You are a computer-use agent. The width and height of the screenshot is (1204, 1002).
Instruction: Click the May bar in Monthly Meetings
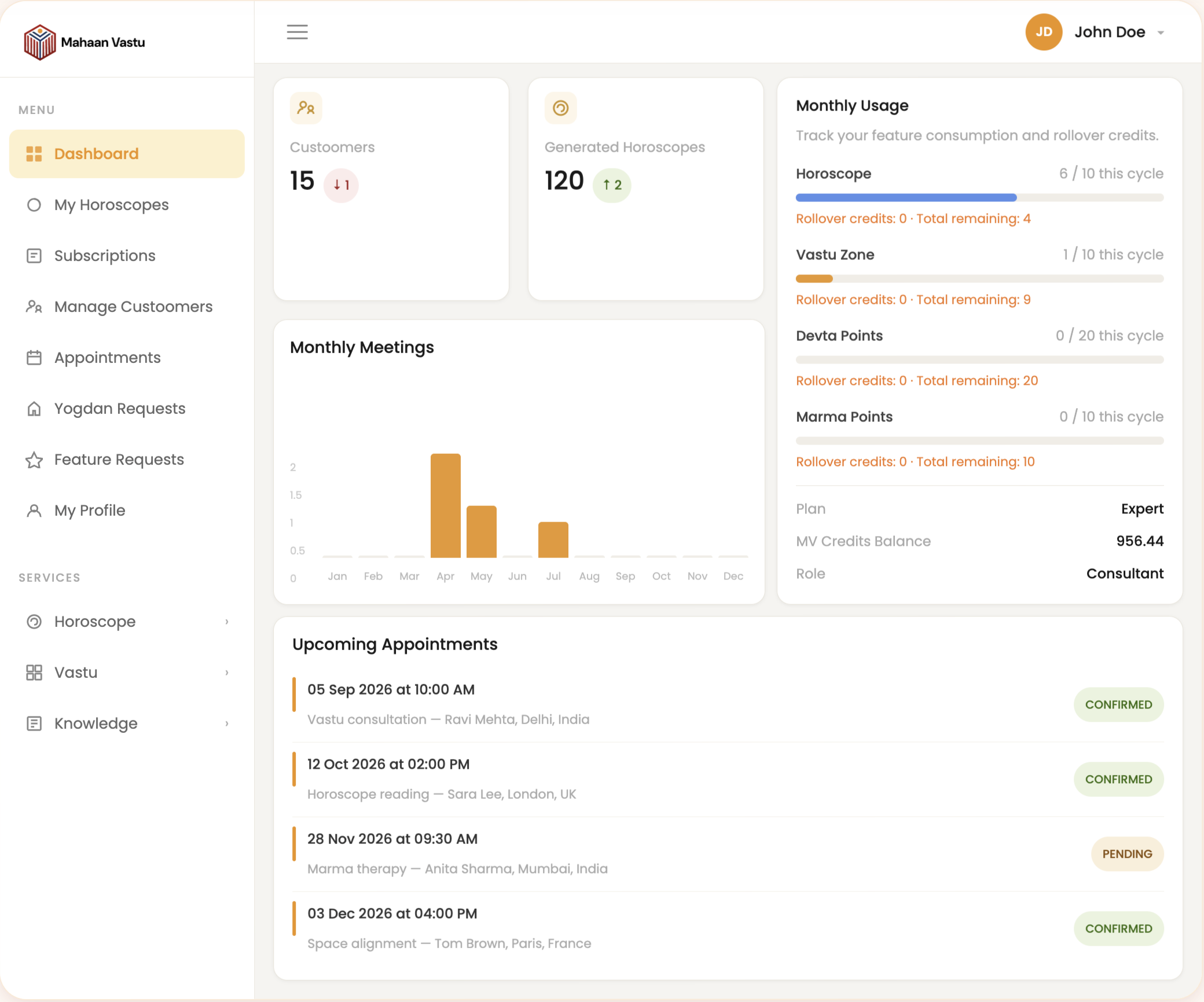point(482,532)
